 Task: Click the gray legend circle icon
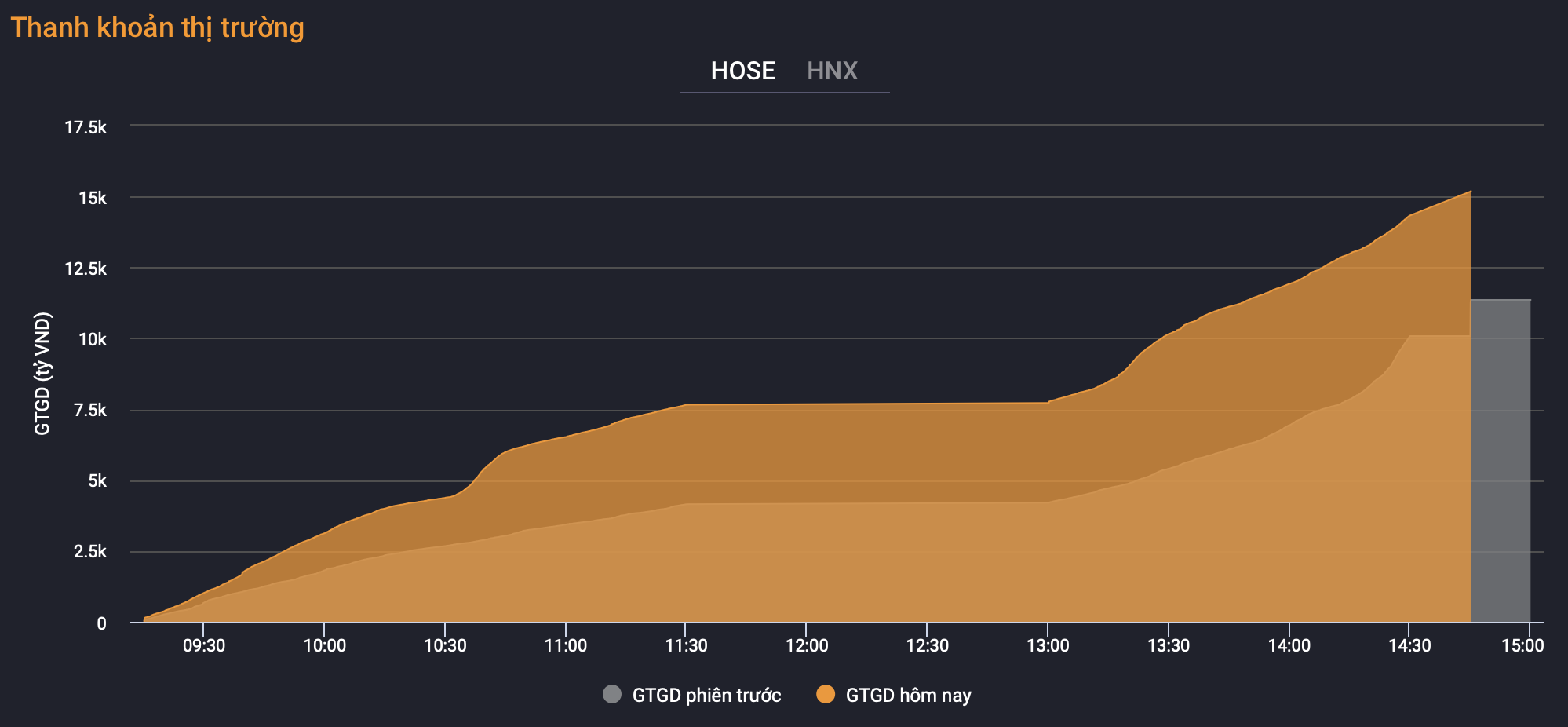tap(612, 694)
